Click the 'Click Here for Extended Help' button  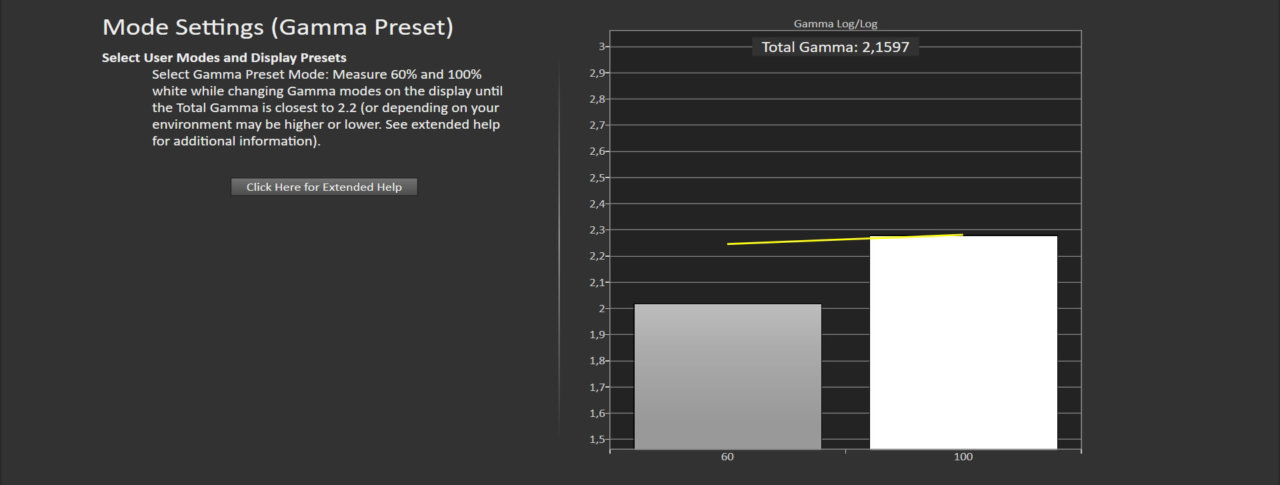click(323, 187)
